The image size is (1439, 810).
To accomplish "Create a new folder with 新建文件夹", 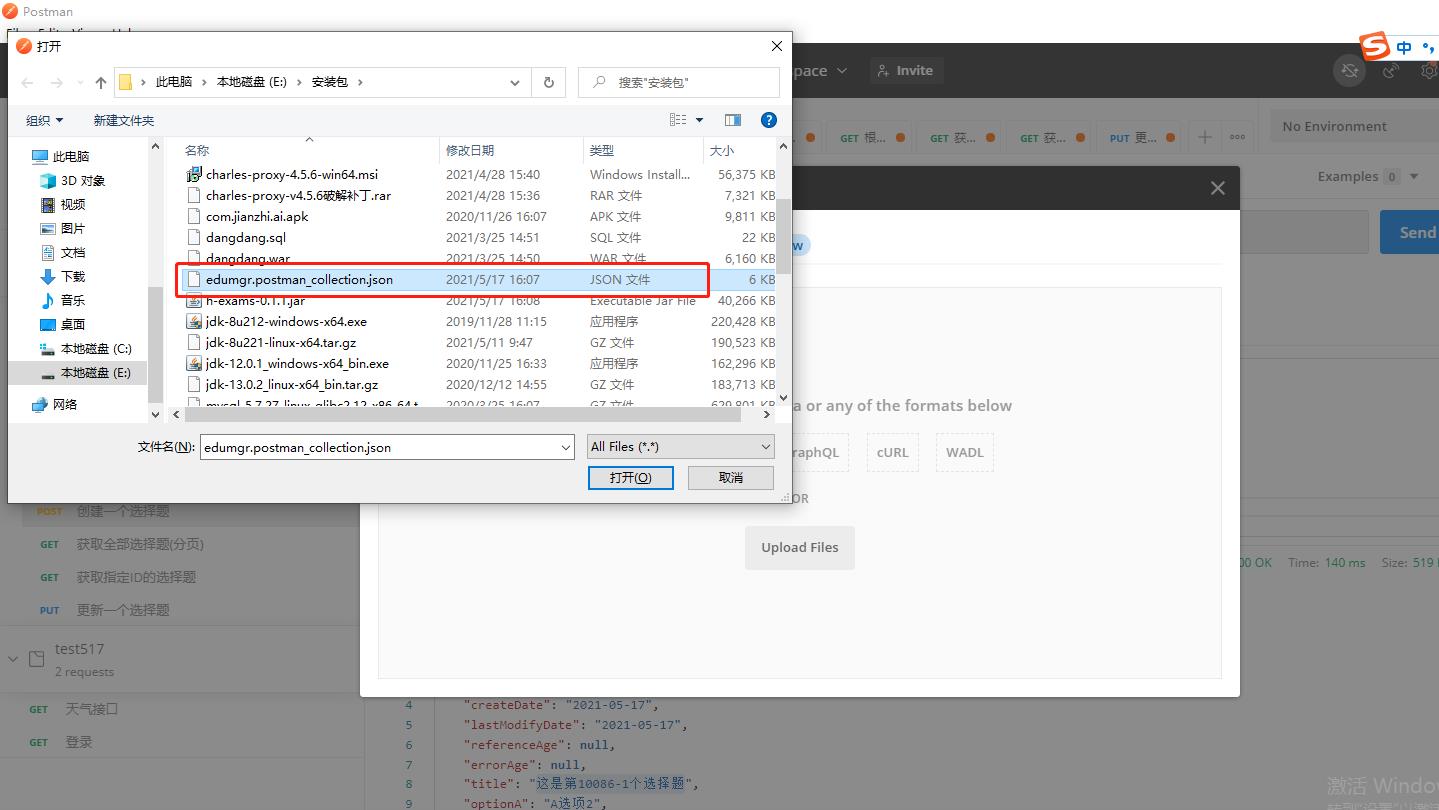I will pos(124,120).
